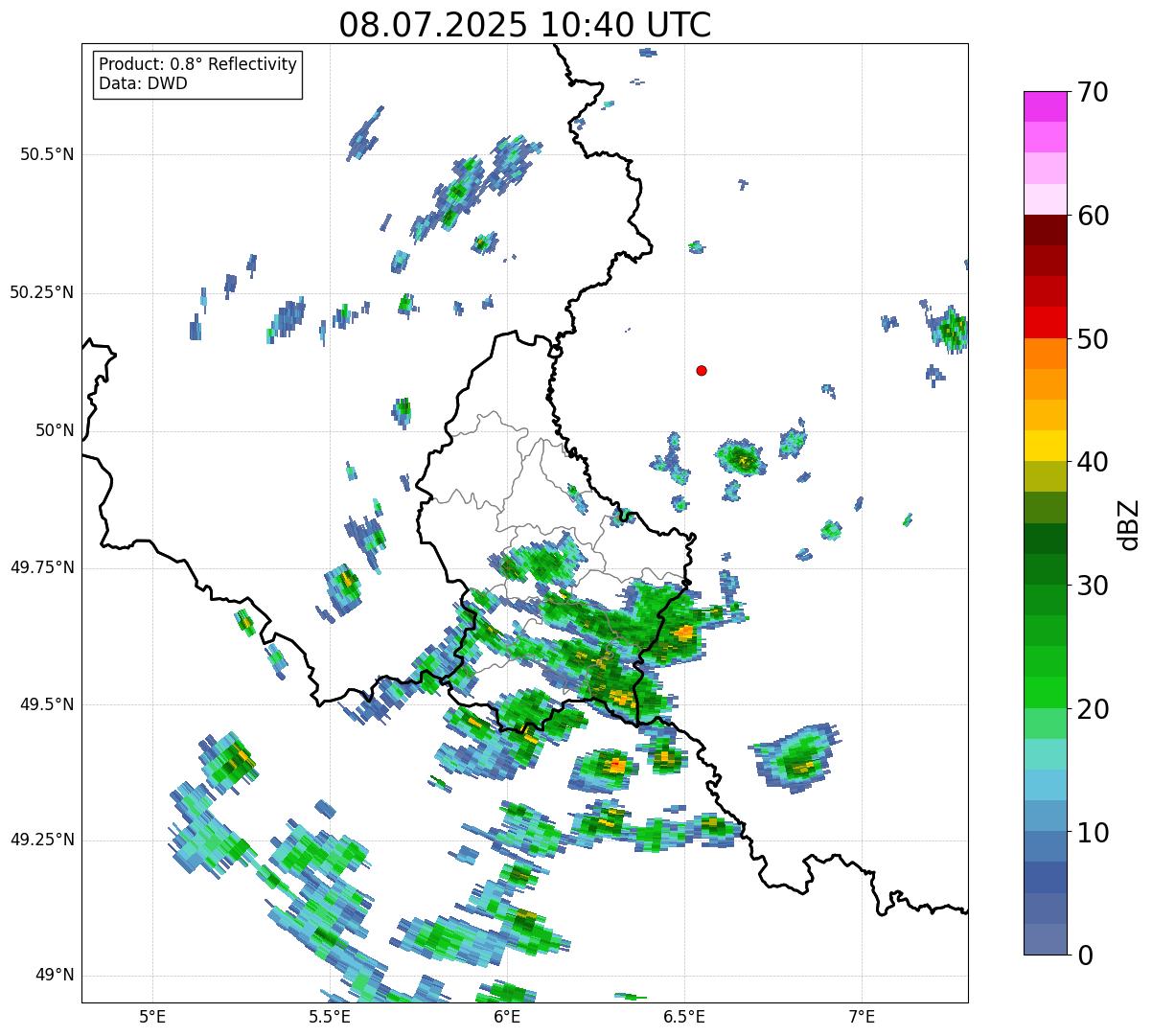Click the colorbar tick label 60
1152x1036 pixels.
tap(1093, 216)
